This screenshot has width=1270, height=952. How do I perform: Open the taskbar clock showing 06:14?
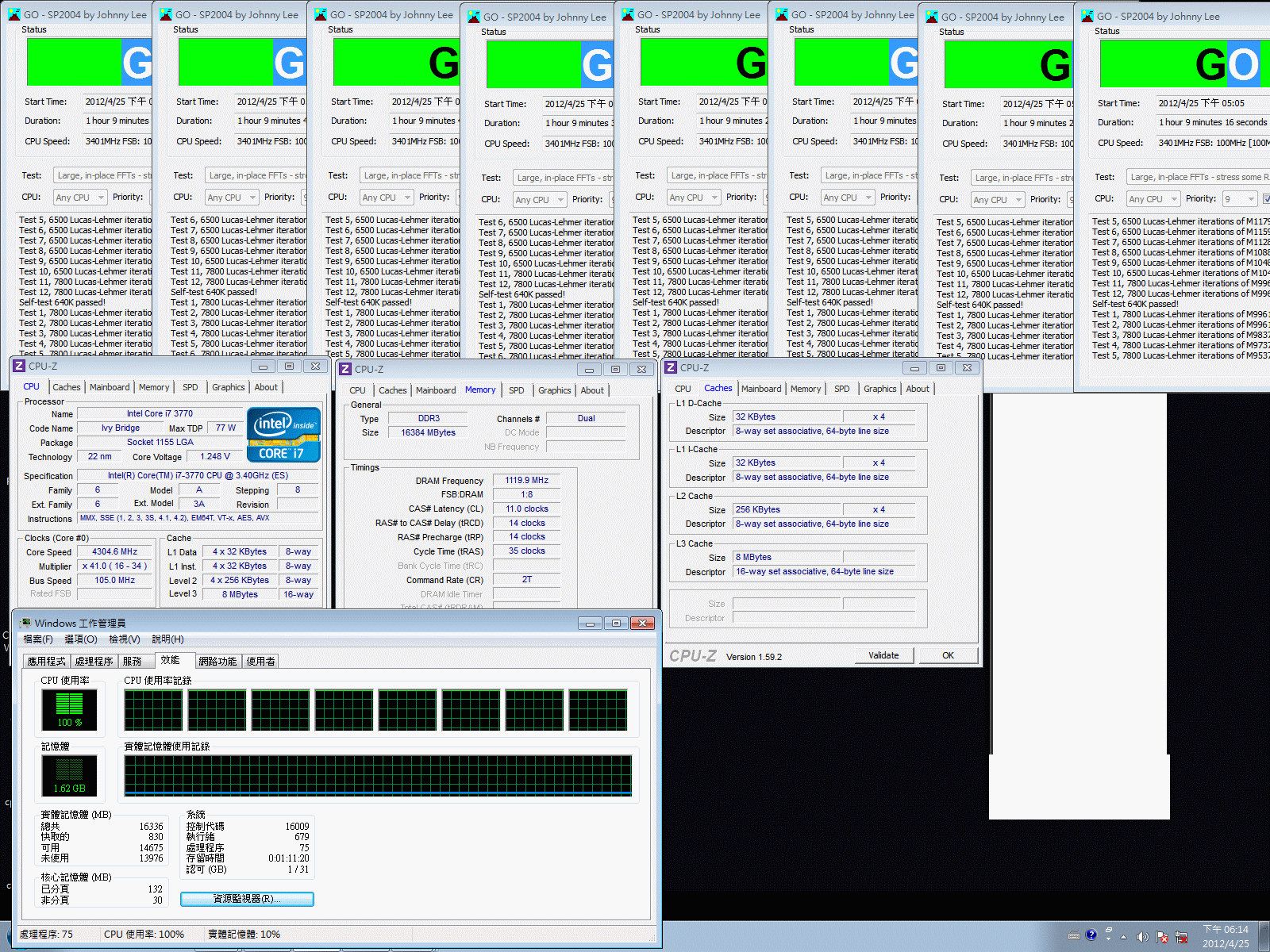pyautogui.click(x=1226, y=936)
